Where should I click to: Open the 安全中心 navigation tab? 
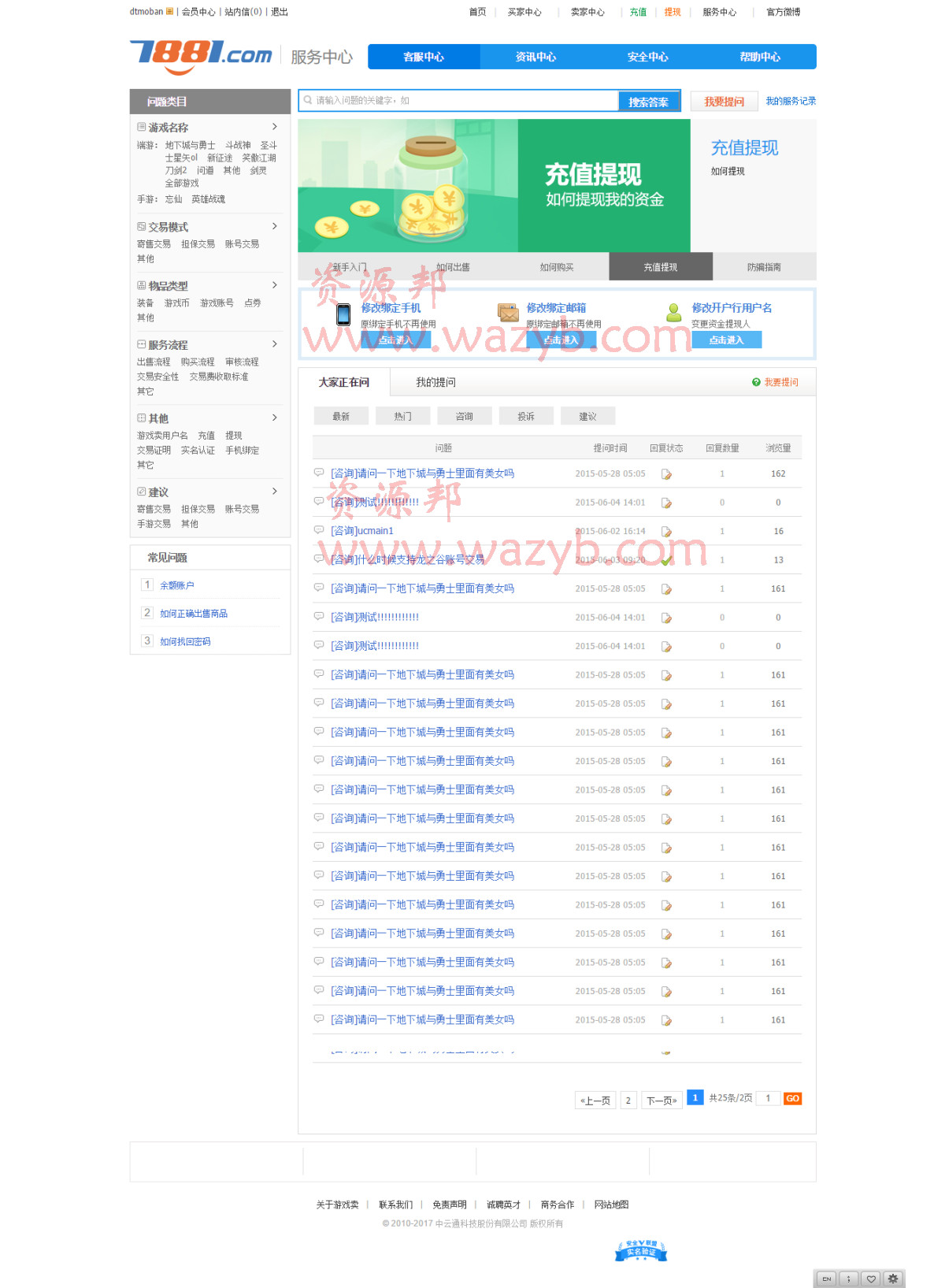647,57
